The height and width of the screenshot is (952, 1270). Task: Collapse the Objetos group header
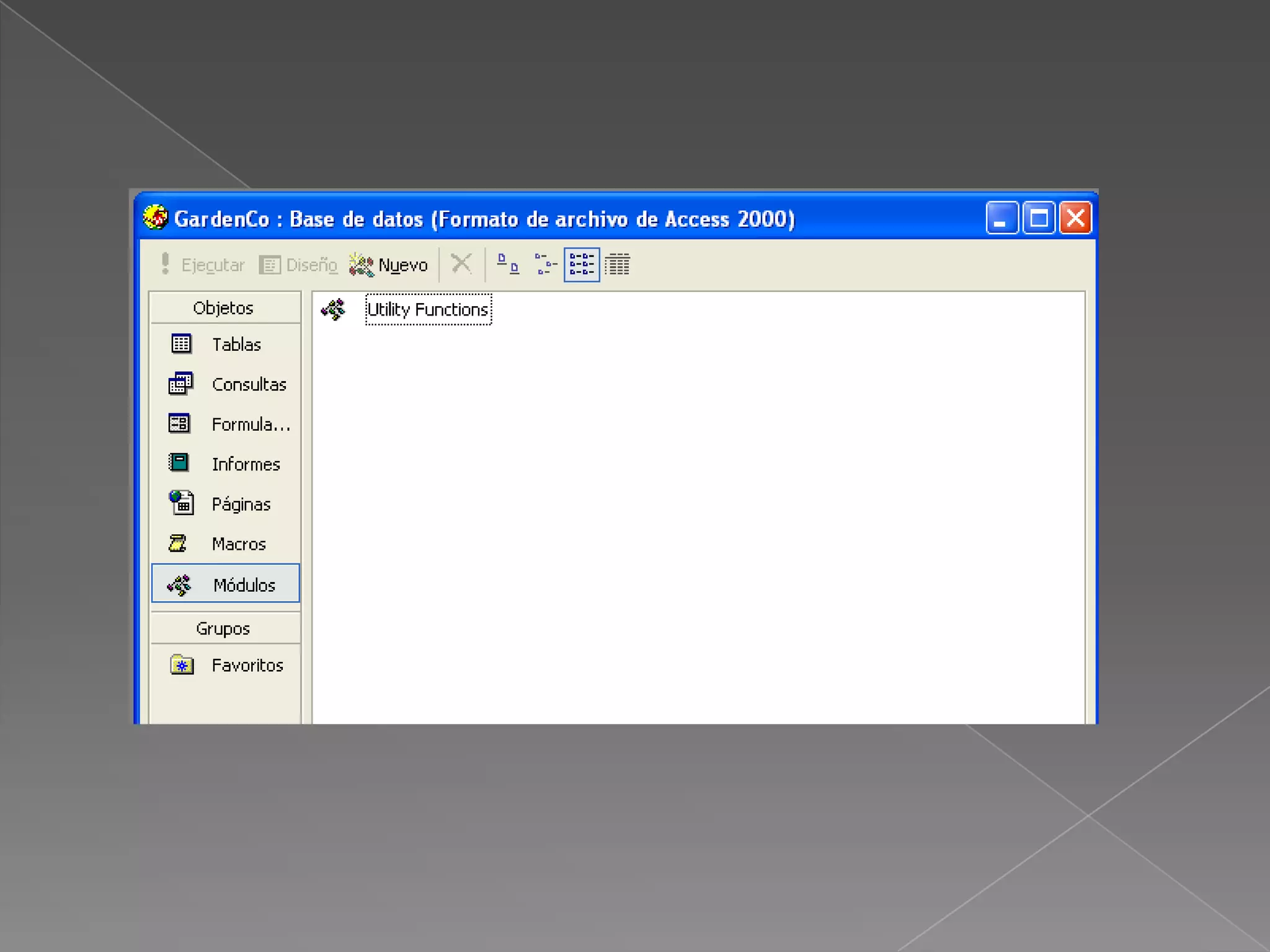224,308
